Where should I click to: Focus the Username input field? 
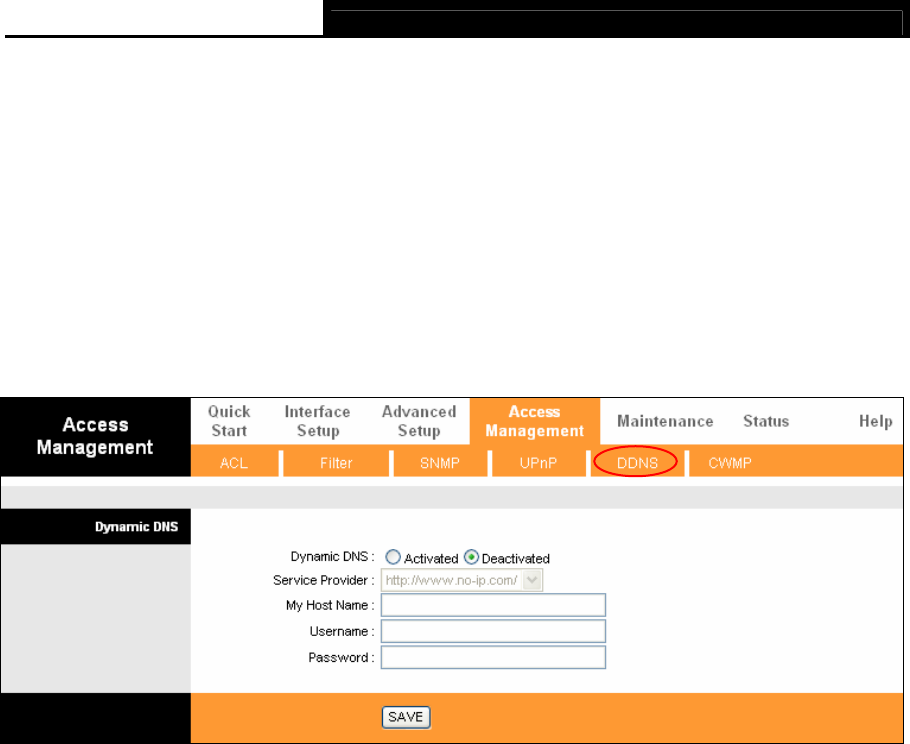click(493, 631)
